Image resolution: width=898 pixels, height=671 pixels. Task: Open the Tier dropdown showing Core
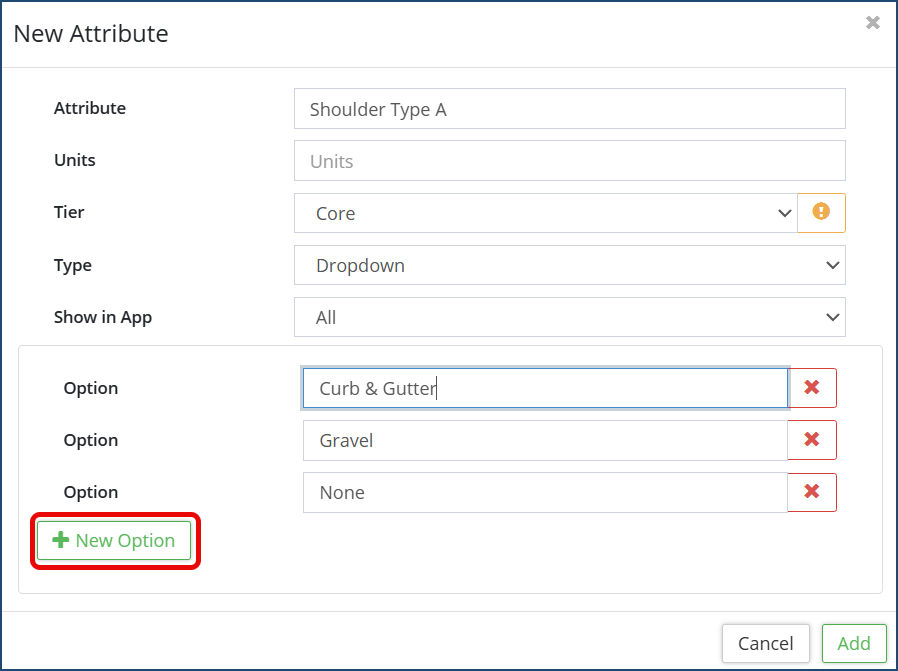546,213
